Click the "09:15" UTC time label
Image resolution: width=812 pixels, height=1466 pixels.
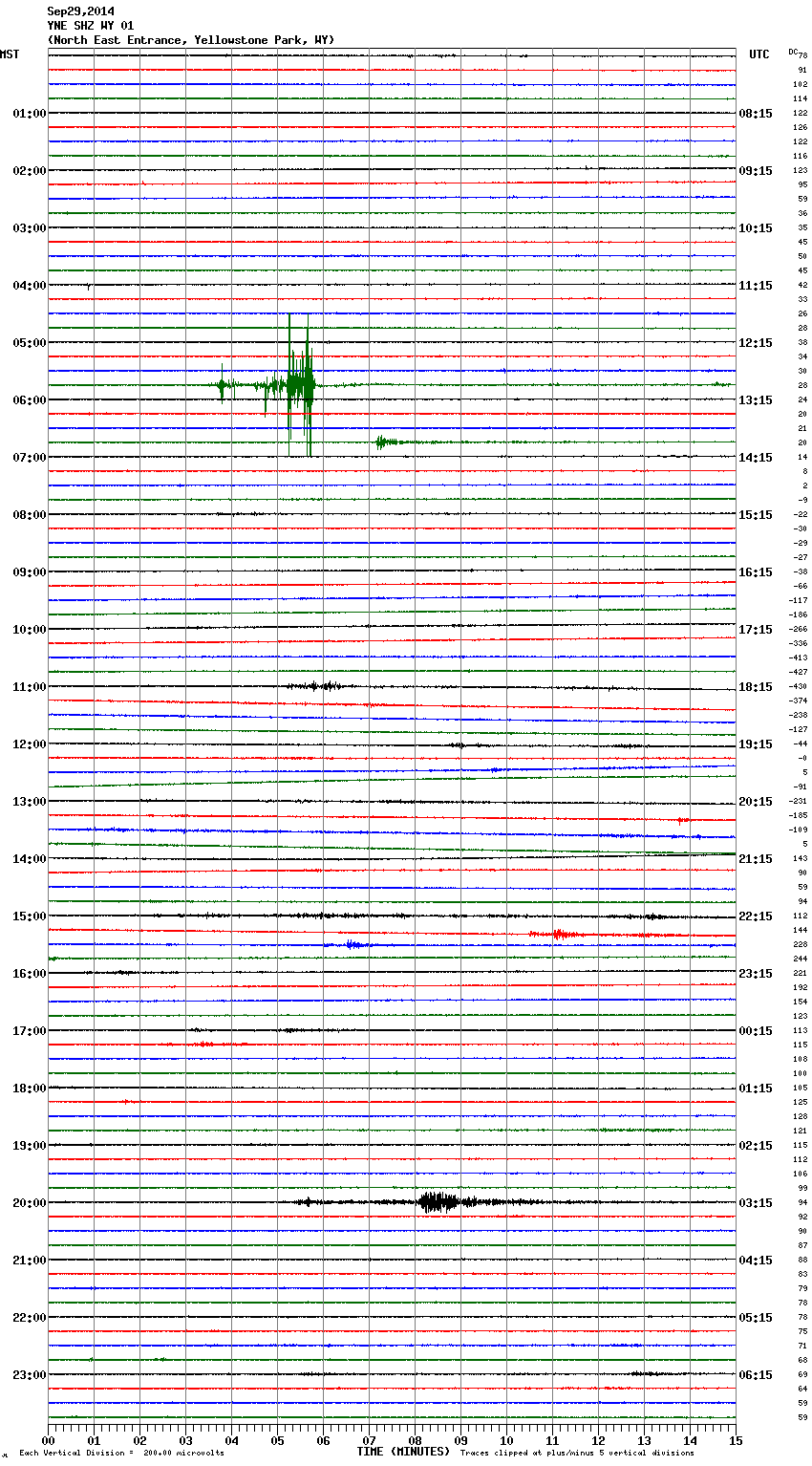pos(756,171)
